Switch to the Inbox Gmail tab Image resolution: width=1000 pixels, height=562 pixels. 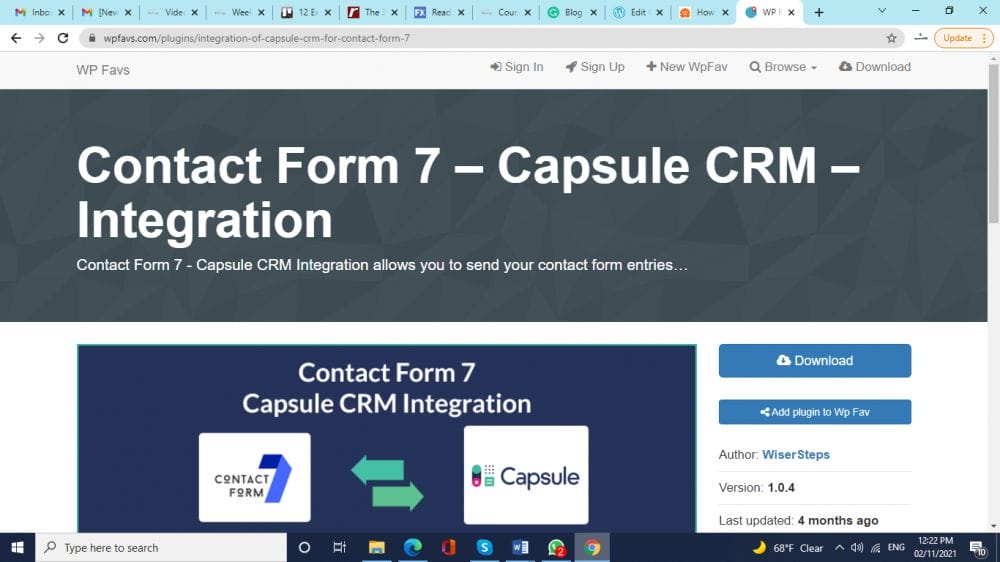click(x=40, y=12)
